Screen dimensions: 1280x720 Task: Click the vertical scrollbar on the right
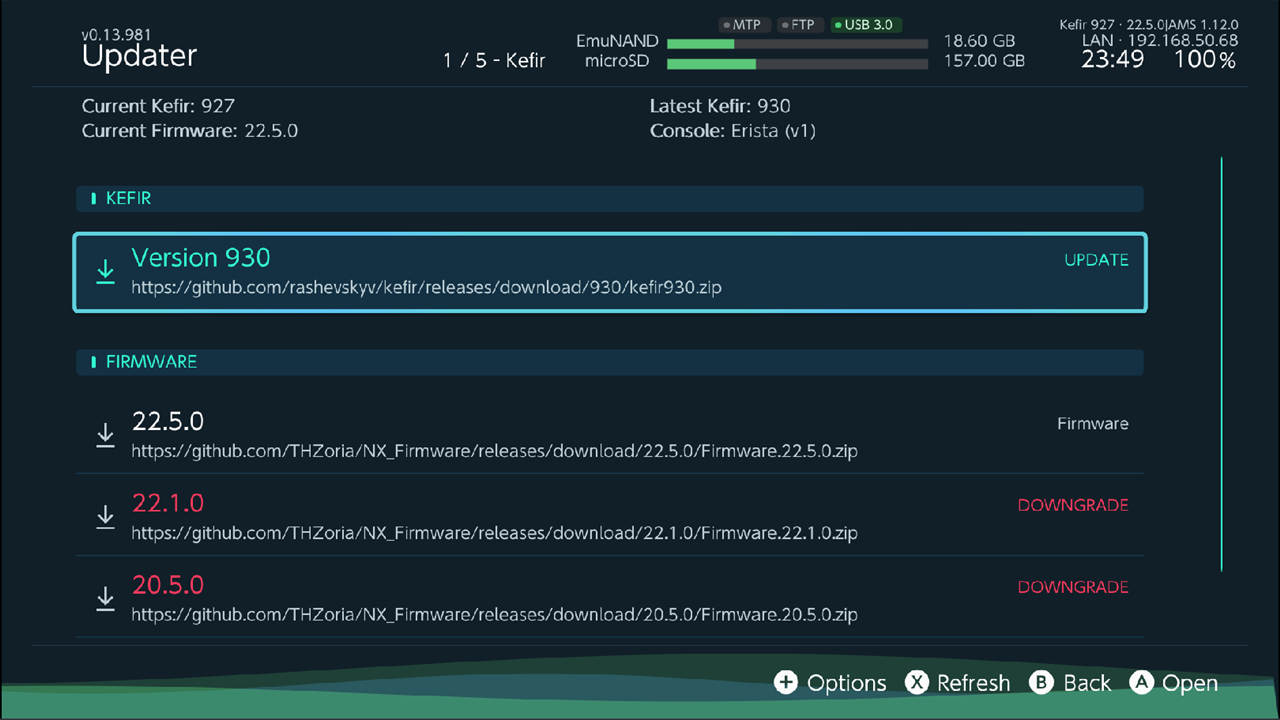[x=1221, y=364]
